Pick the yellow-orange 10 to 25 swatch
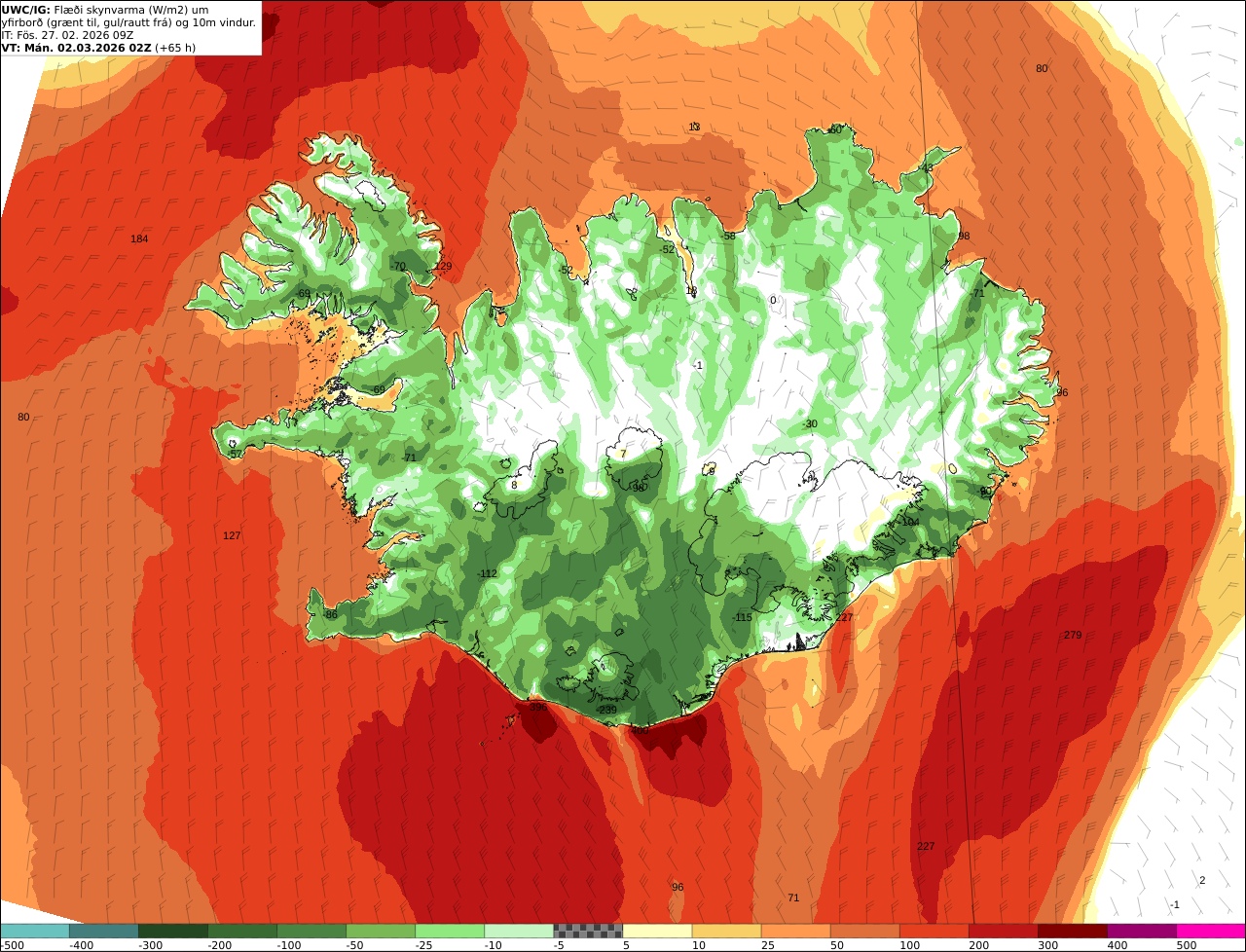 pos(726,931)
